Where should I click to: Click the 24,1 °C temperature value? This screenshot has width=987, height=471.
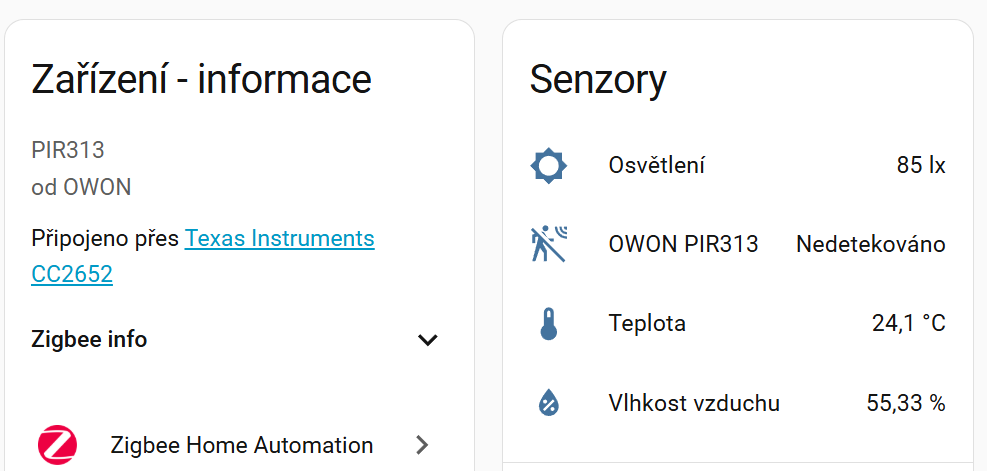(x=908, y=324)
